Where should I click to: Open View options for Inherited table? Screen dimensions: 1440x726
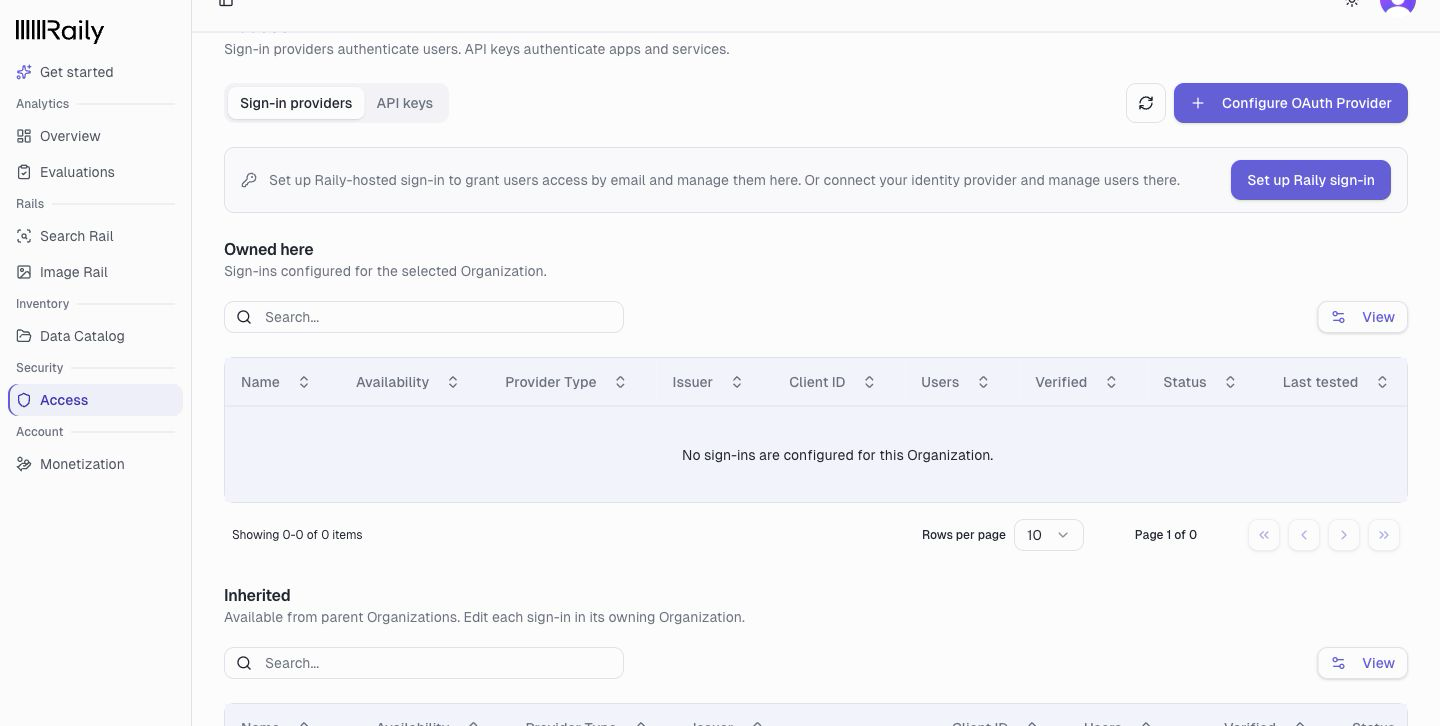[x=1363, y=663]
